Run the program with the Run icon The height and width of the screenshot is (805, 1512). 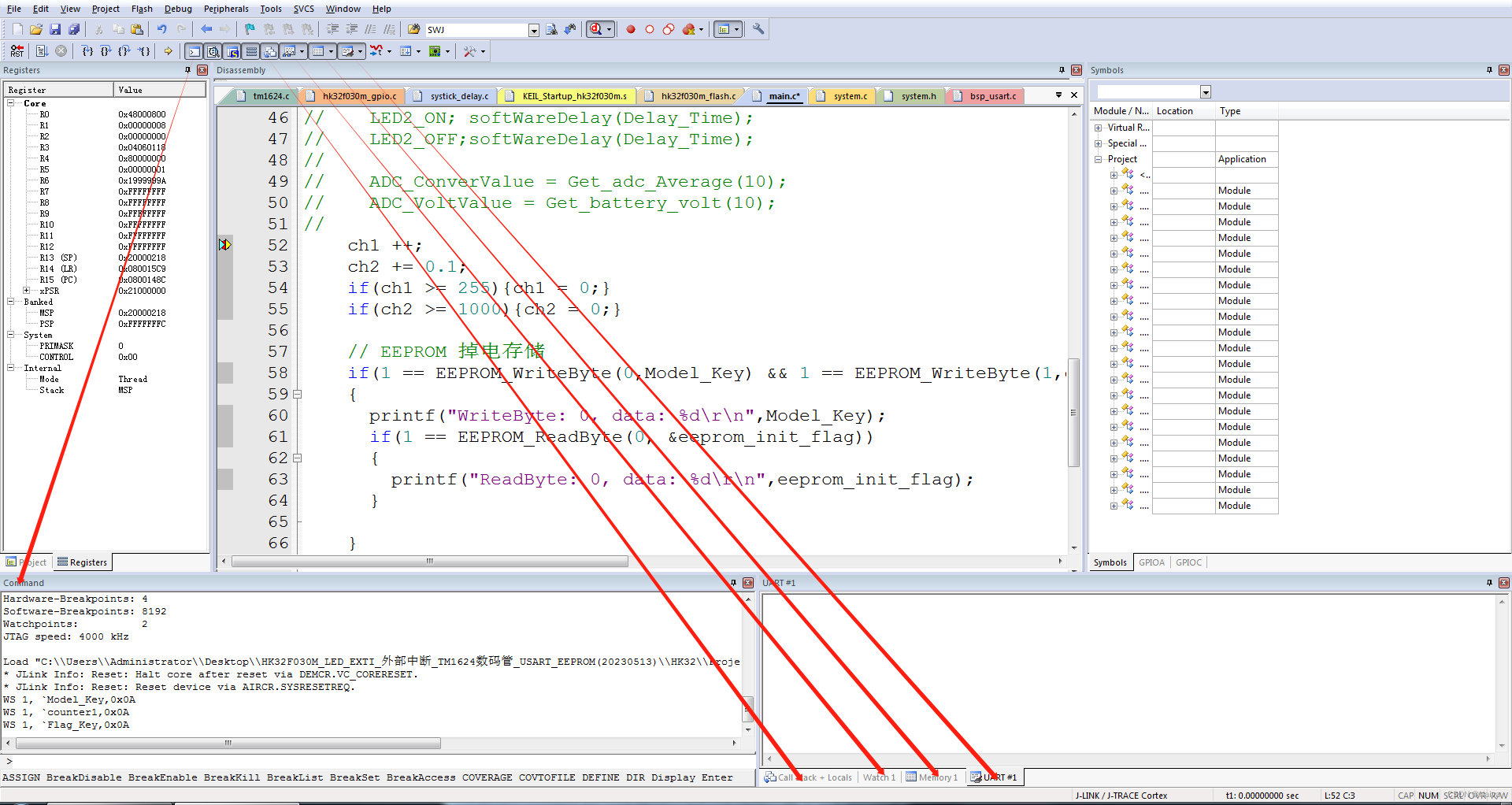pos(42,51)
